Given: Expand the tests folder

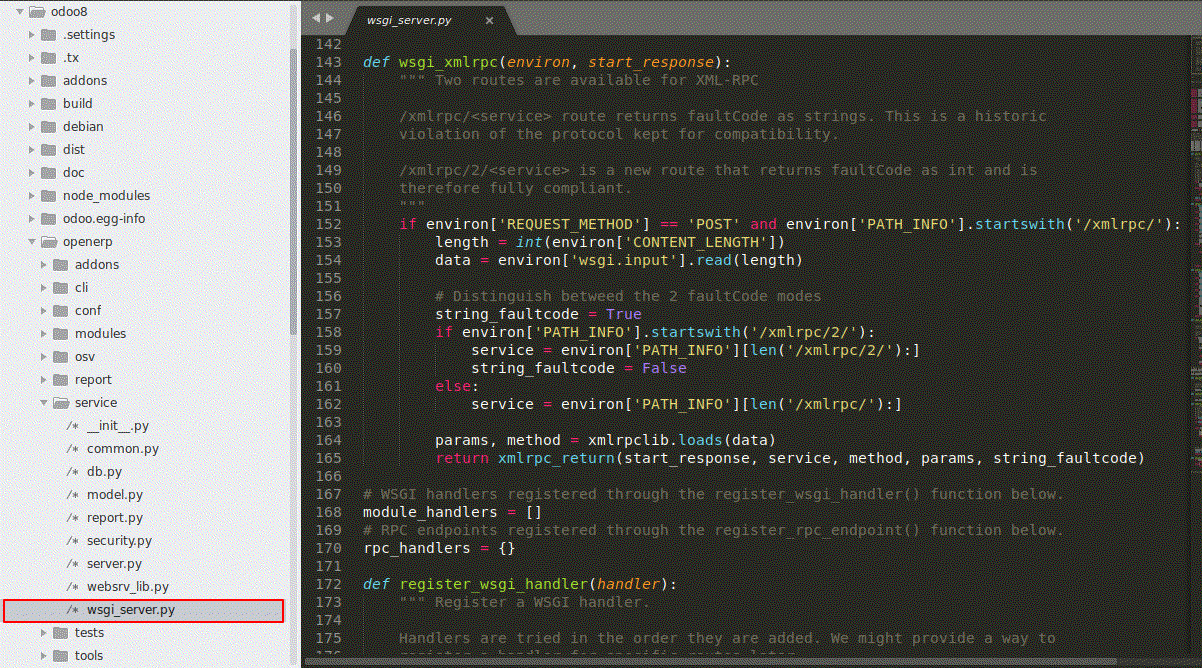Looking at the screenshot, I should 43,632.
